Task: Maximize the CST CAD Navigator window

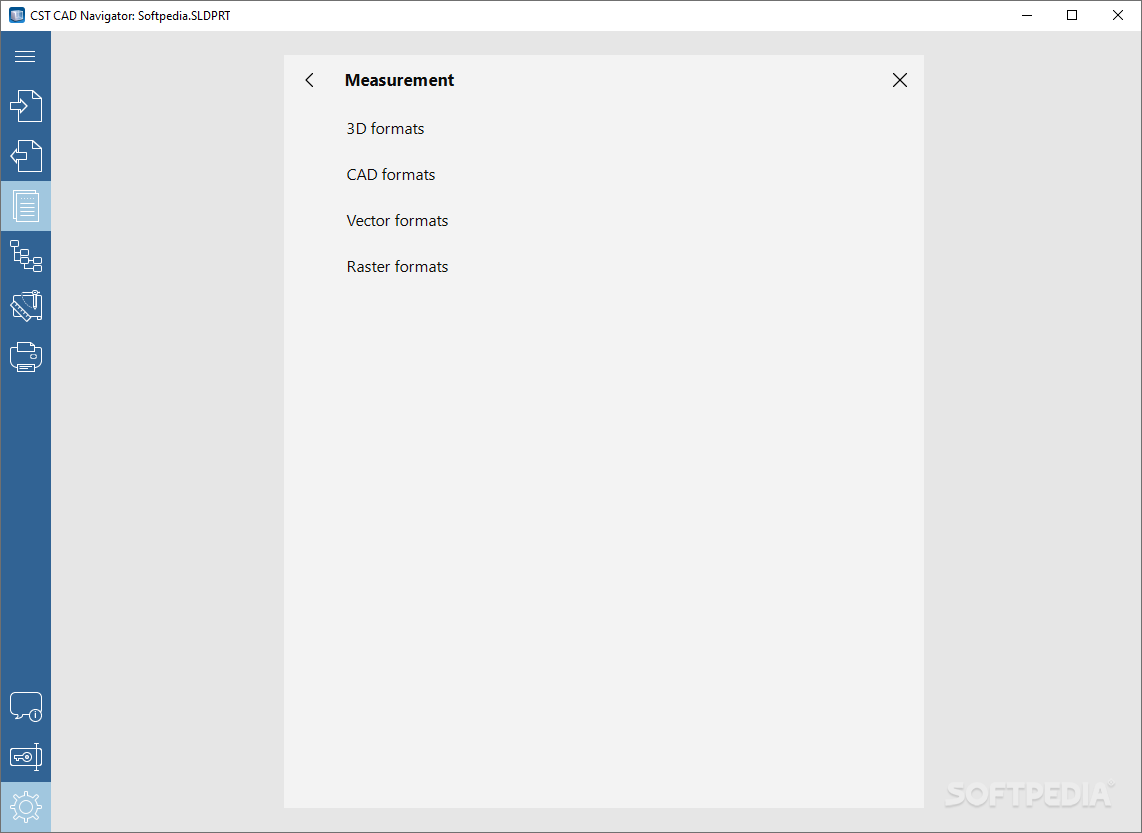Action: (1072, 15)
